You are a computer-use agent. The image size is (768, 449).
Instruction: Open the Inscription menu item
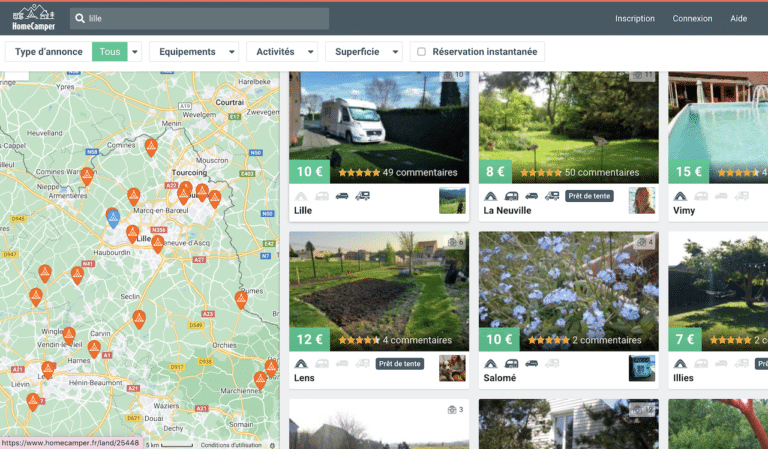[x=635, y=18]
